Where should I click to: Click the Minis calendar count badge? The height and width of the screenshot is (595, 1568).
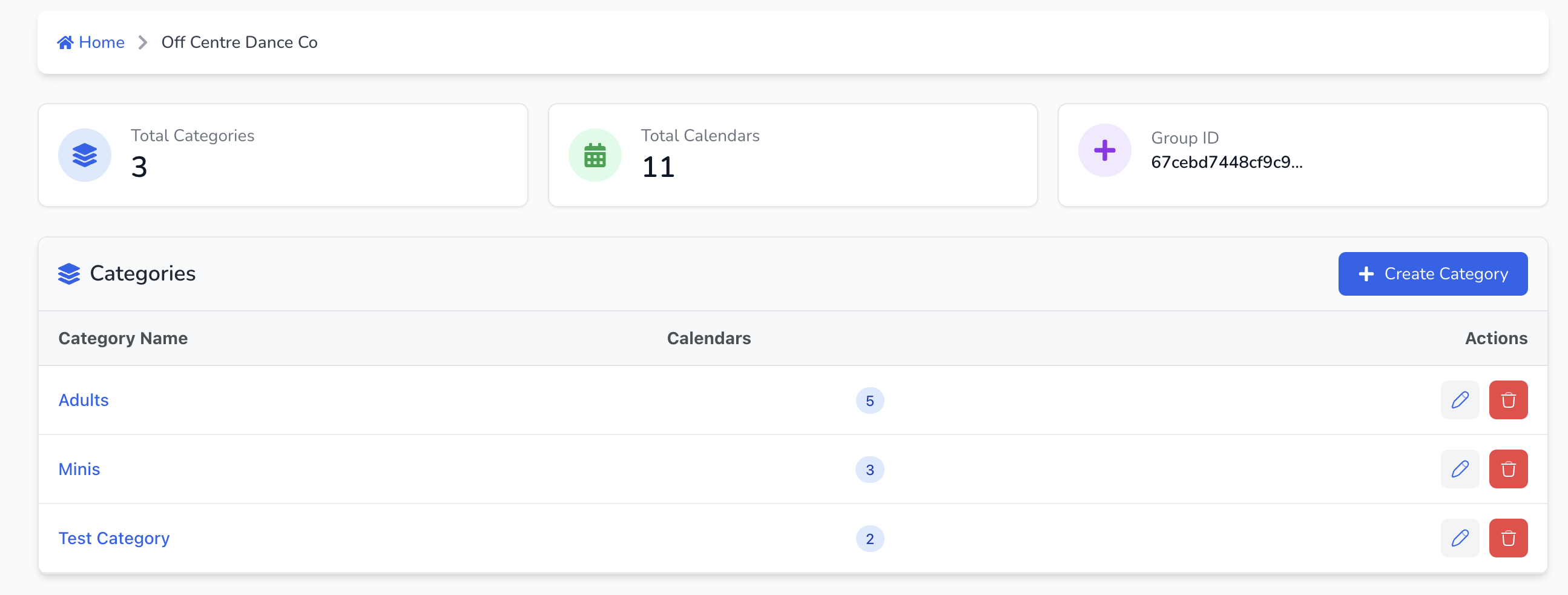click(x=869, y=470)
